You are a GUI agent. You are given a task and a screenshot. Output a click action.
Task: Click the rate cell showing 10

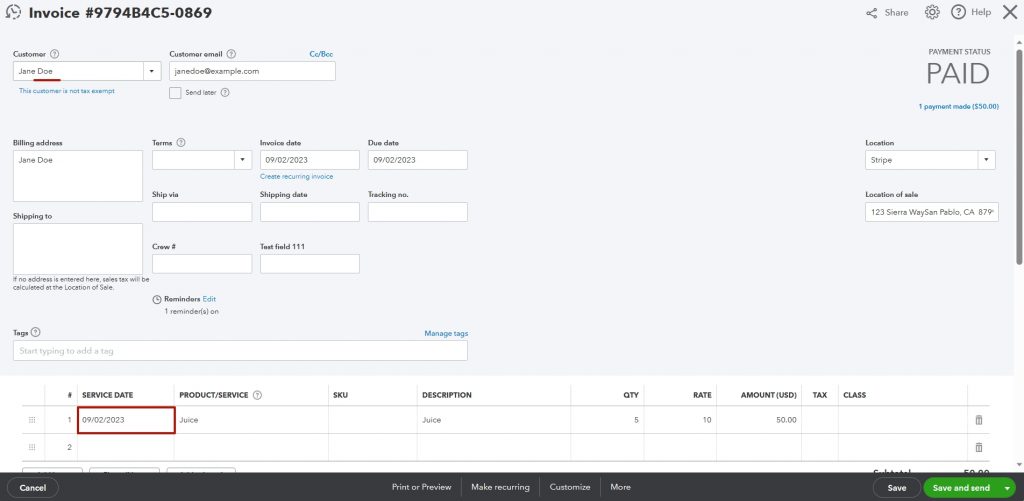pos(680,420)
